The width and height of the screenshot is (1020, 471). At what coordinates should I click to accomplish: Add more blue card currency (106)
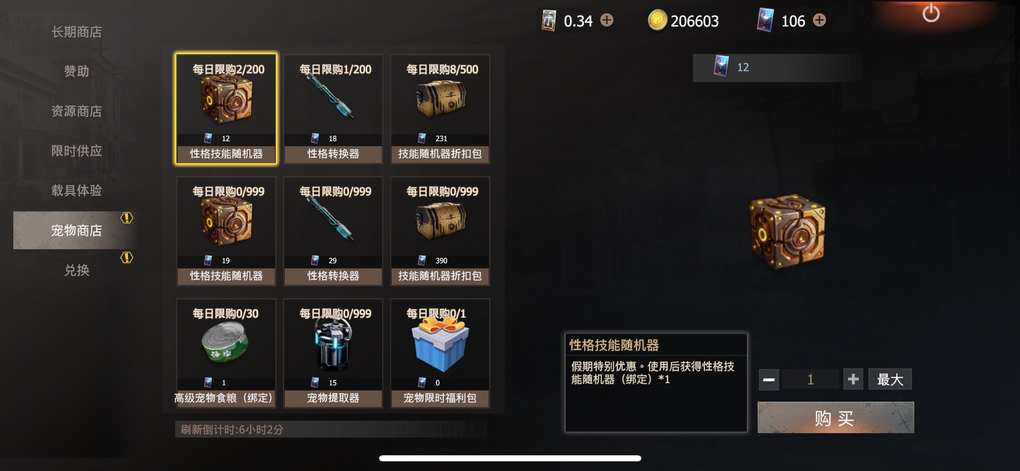(x=819, y=20)
